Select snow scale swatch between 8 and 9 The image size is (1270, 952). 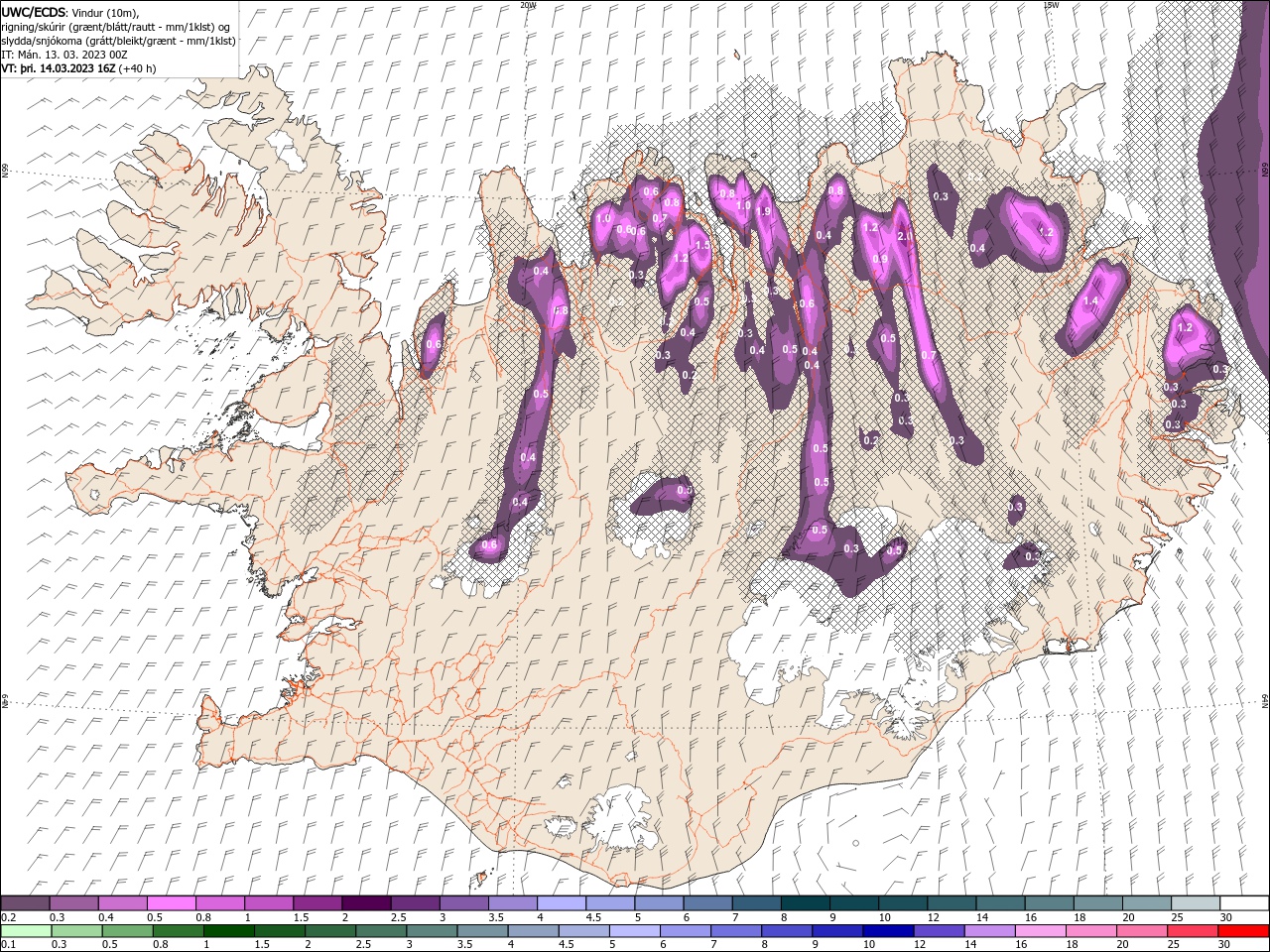coord(806,902)
